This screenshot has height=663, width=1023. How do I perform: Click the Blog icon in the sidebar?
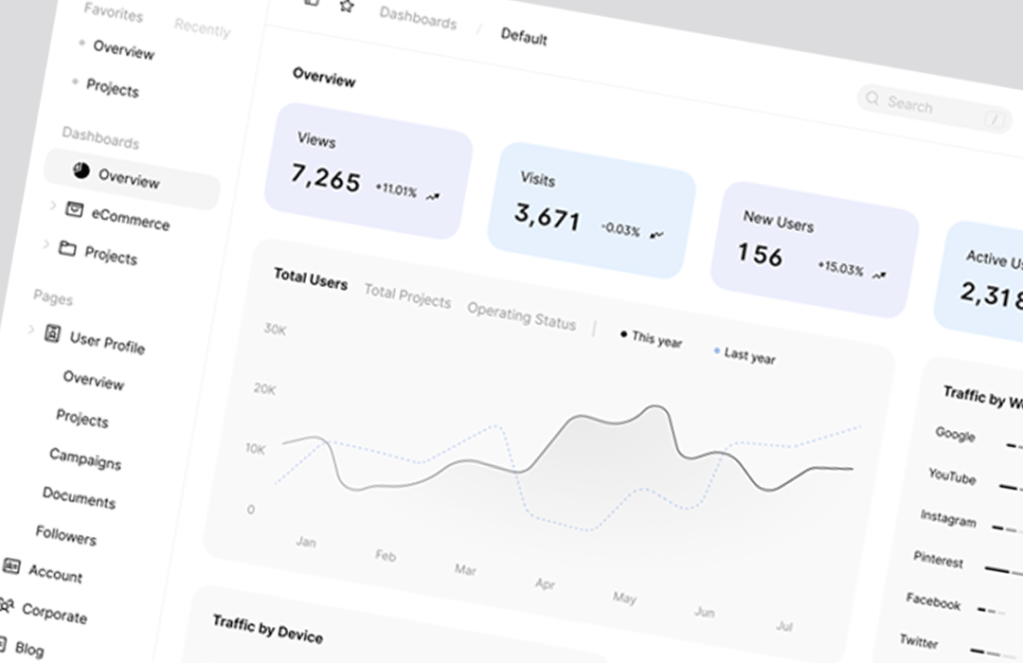2,643
